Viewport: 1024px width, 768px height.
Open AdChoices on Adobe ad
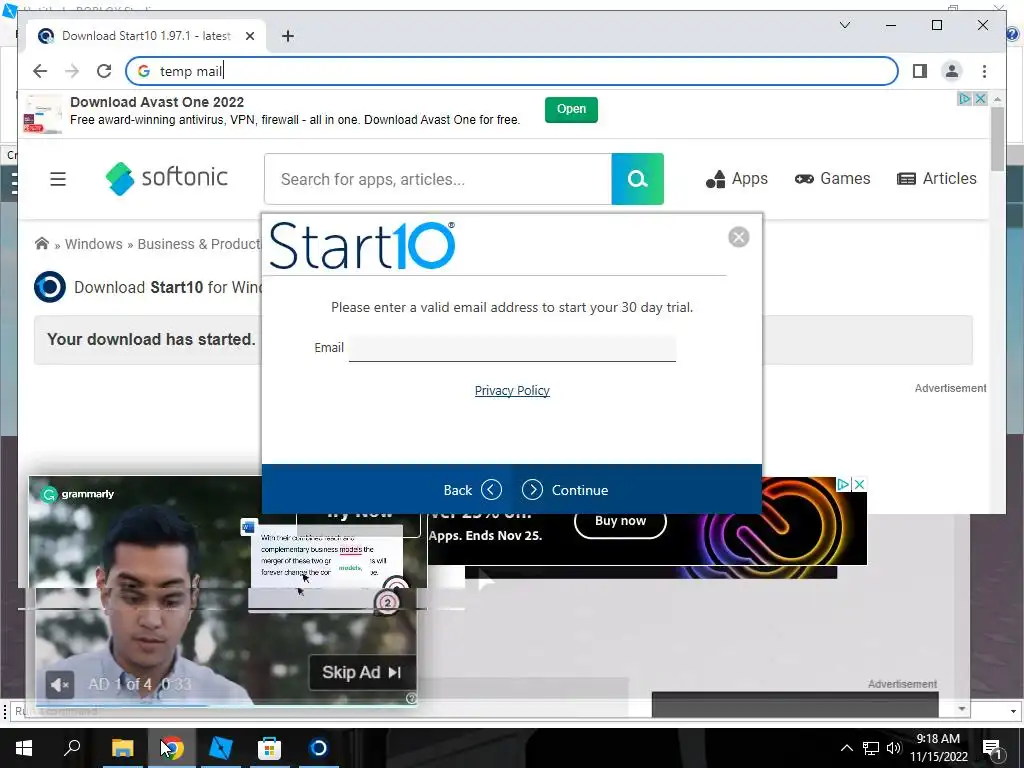843,485
